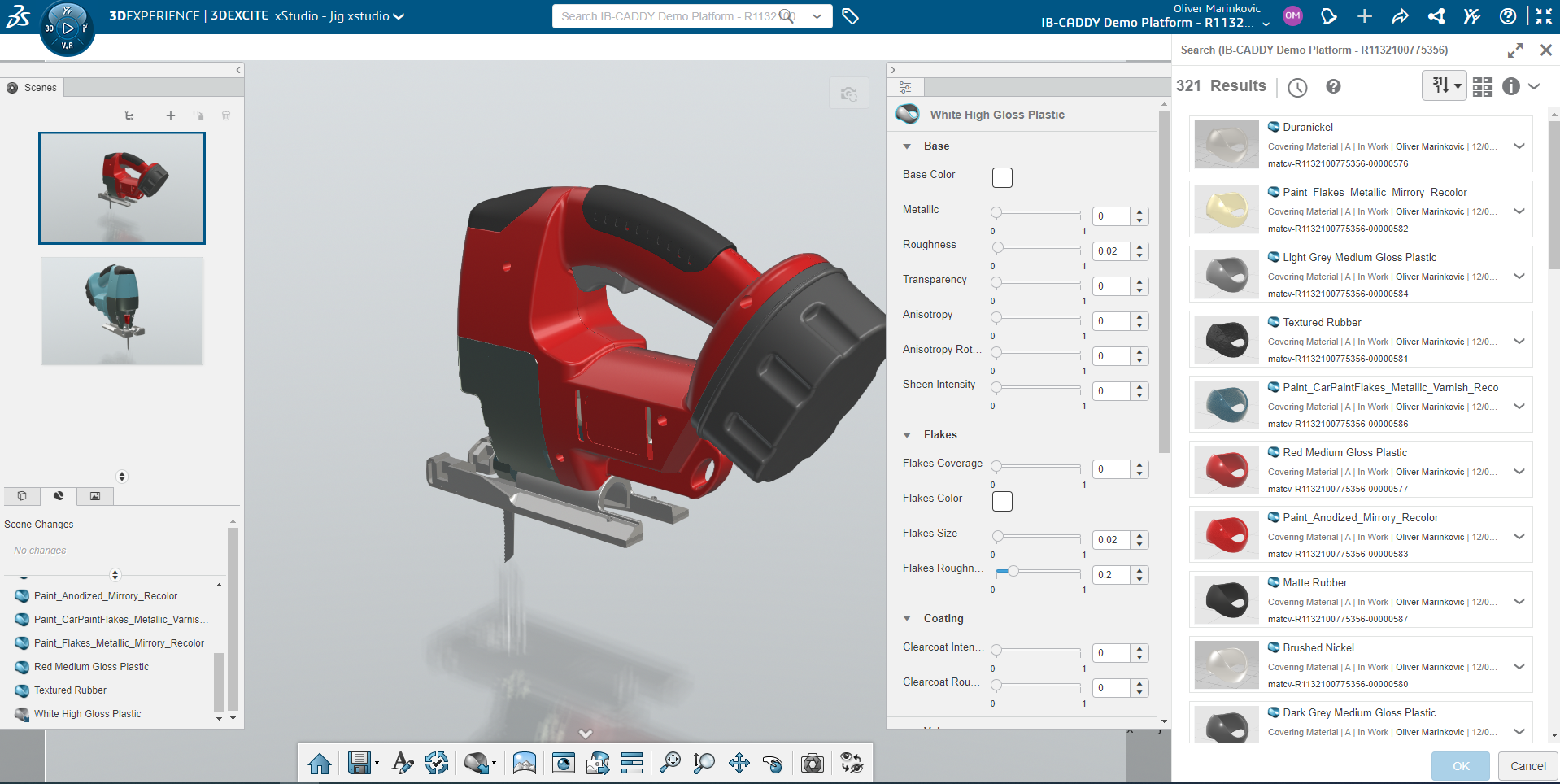Open the Base Color swatch picker
The image size is (1560, 784).
click(x=1001, y=177)
